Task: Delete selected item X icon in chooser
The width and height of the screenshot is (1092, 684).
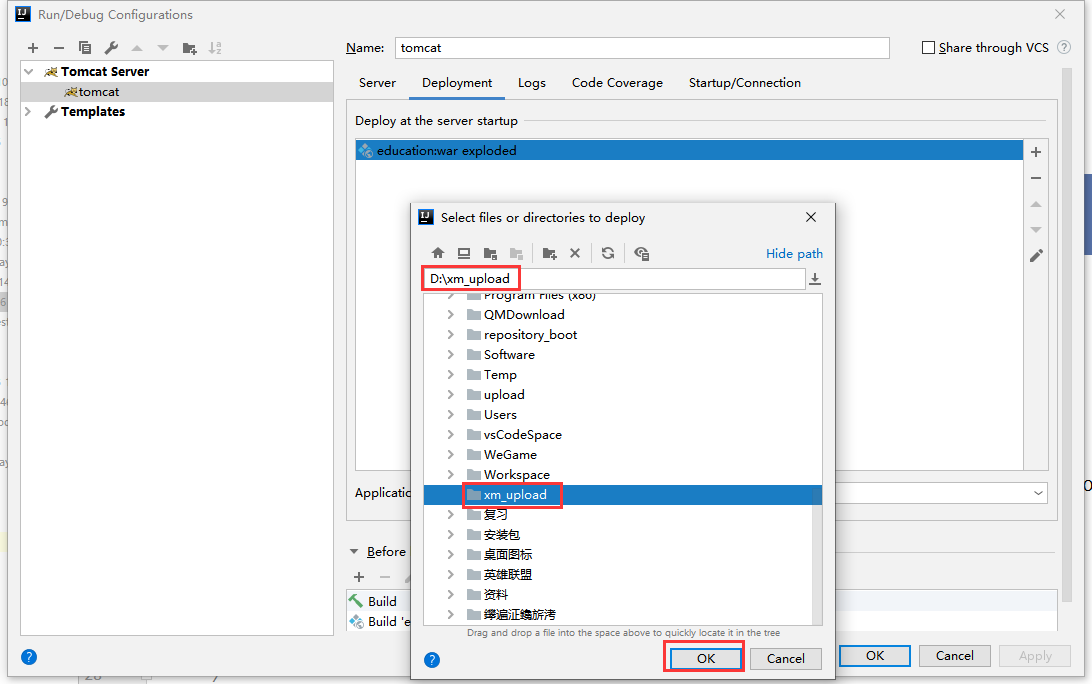Action: (x=575, y=253)
